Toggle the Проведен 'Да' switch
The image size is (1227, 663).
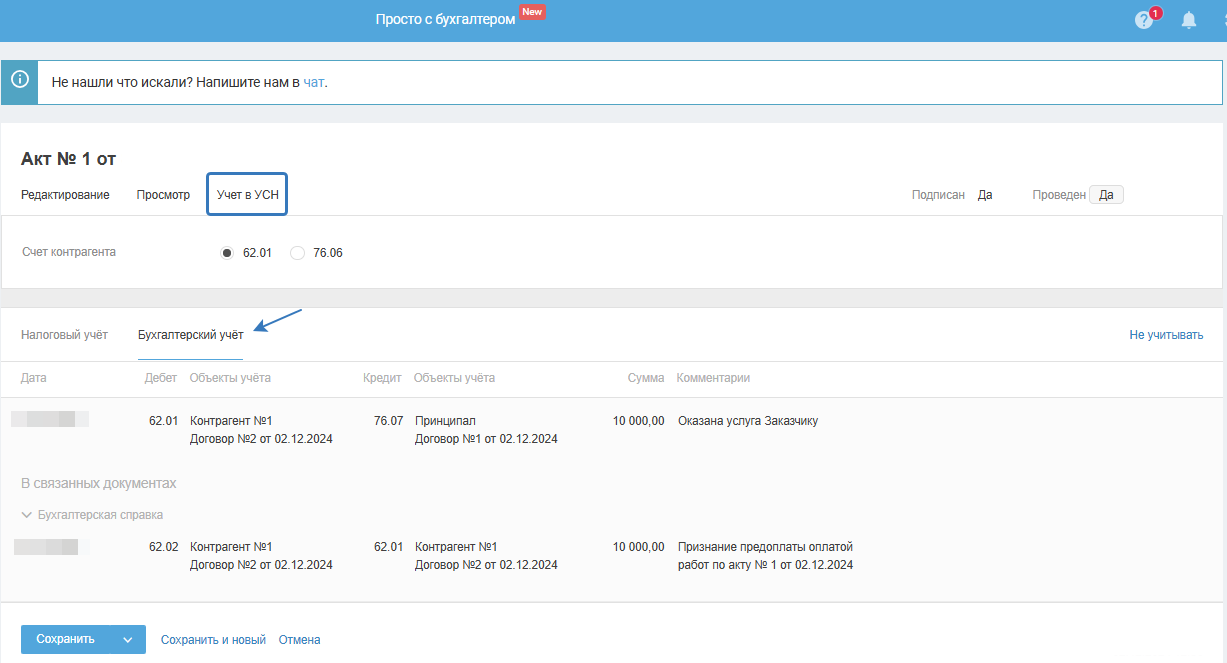pos(1106,195)
